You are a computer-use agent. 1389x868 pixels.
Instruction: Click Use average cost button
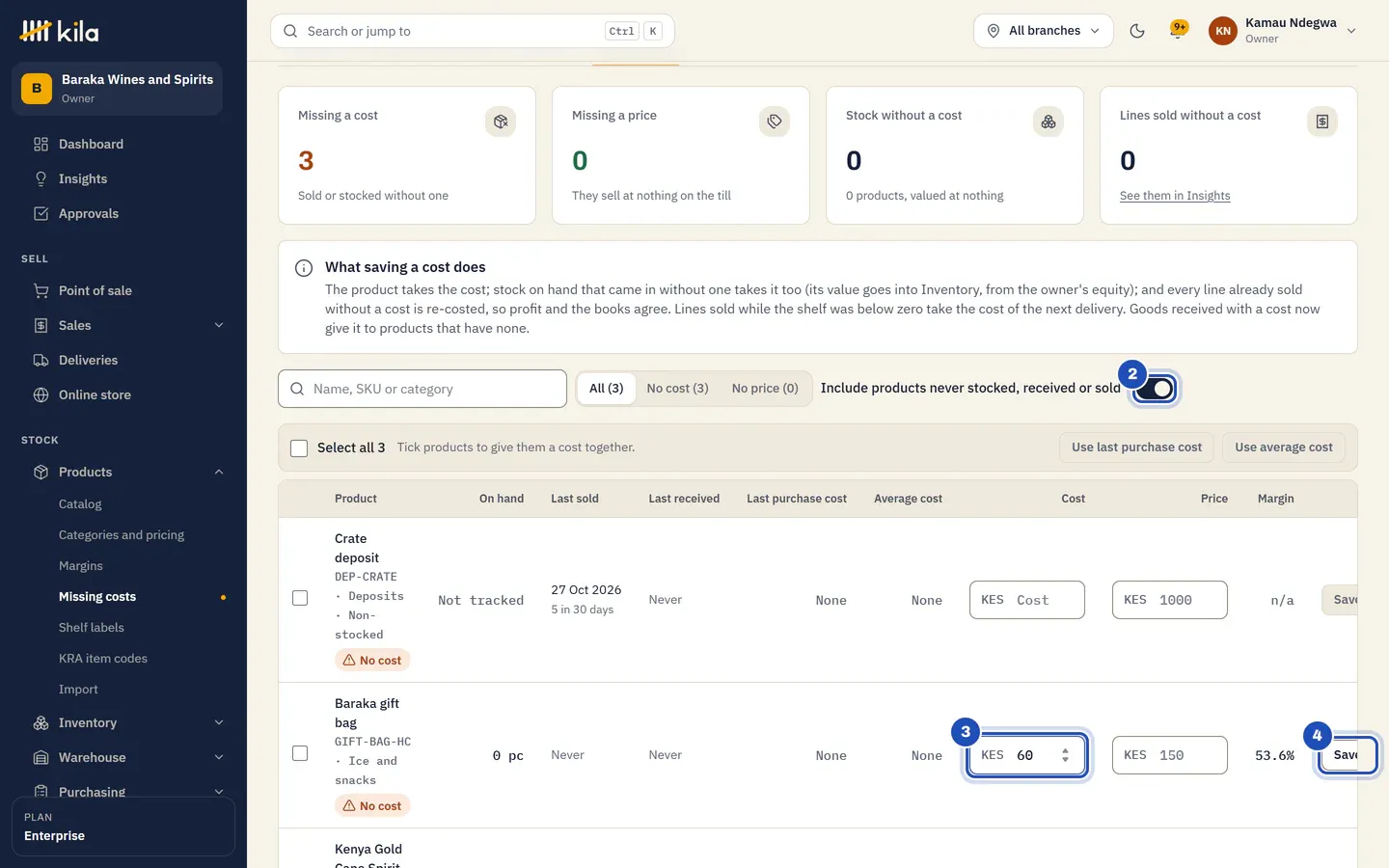[x=1284, y=448]
